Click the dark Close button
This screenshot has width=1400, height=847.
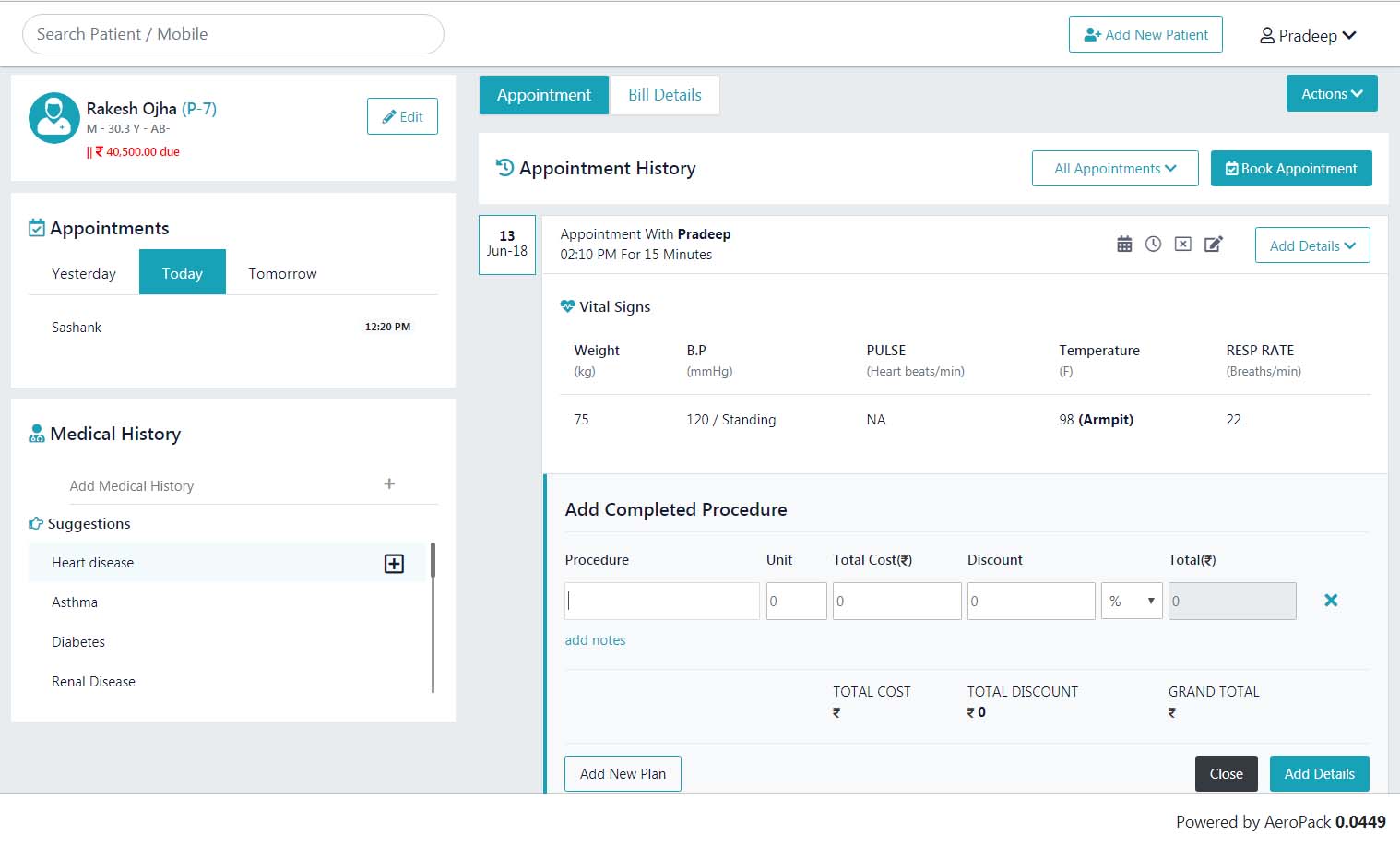pos(1227,774)
